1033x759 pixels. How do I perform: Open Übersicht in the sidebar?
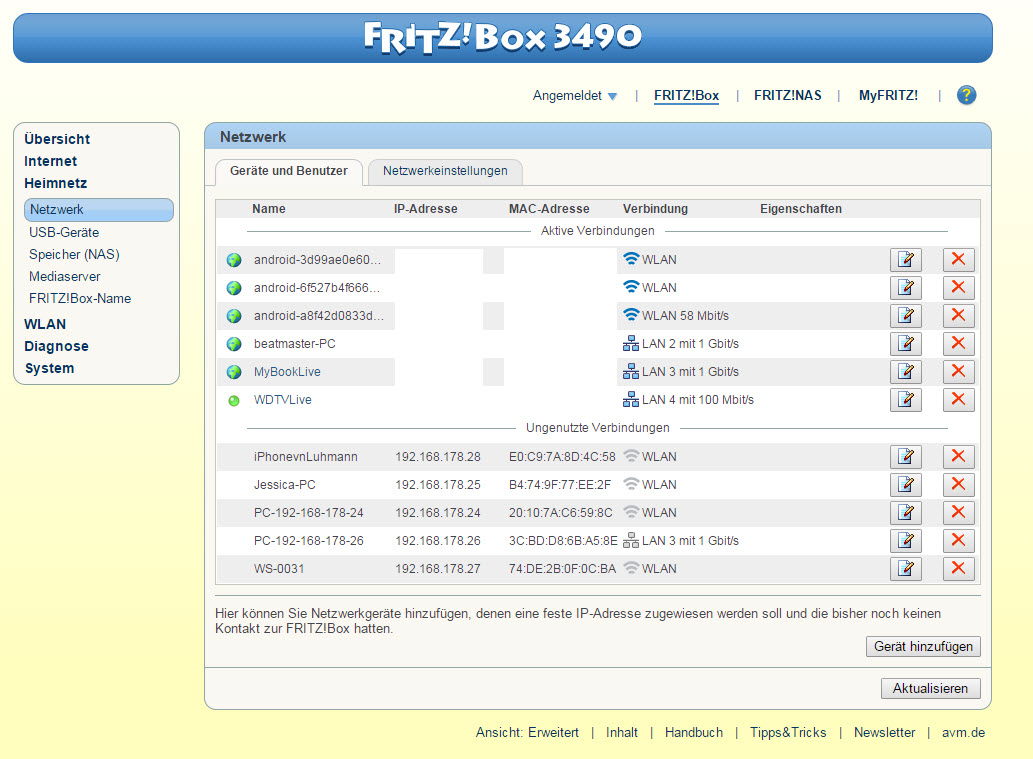point(57,139)
